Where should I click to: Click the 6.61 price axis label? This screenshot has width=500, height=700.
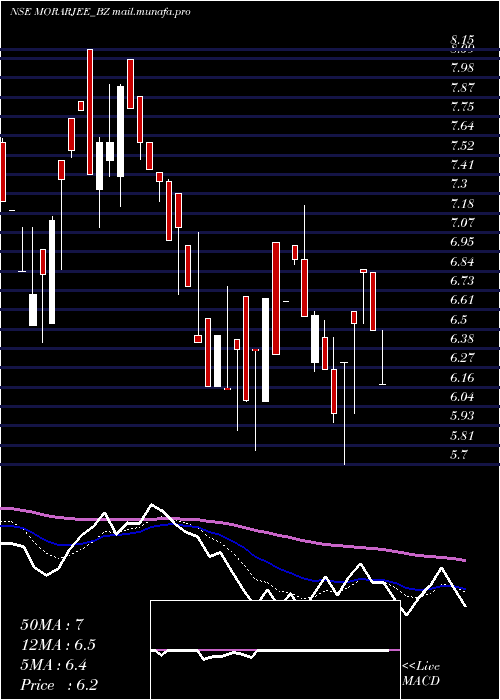point(462,300)
